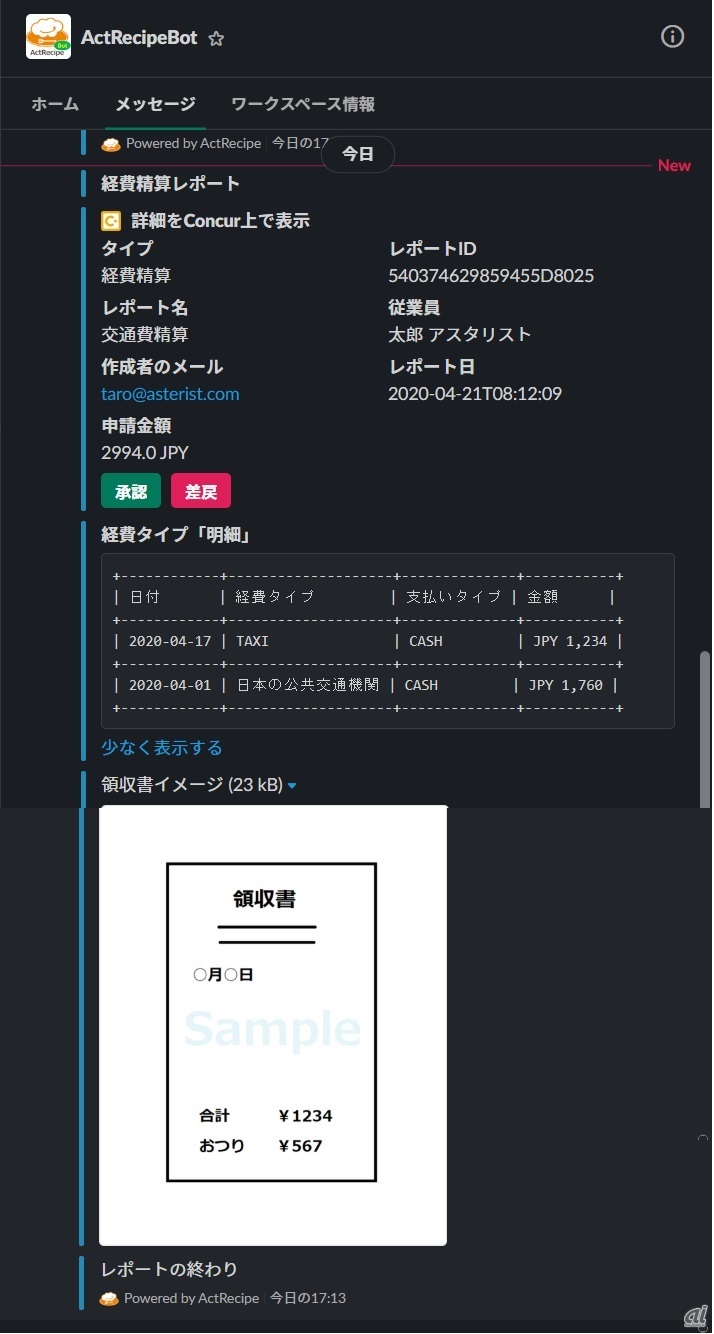Image resolution: width=714 pixels, height=1334 pixels.
Task: Click report ID 540374629859455D8025
Action: 491,275
